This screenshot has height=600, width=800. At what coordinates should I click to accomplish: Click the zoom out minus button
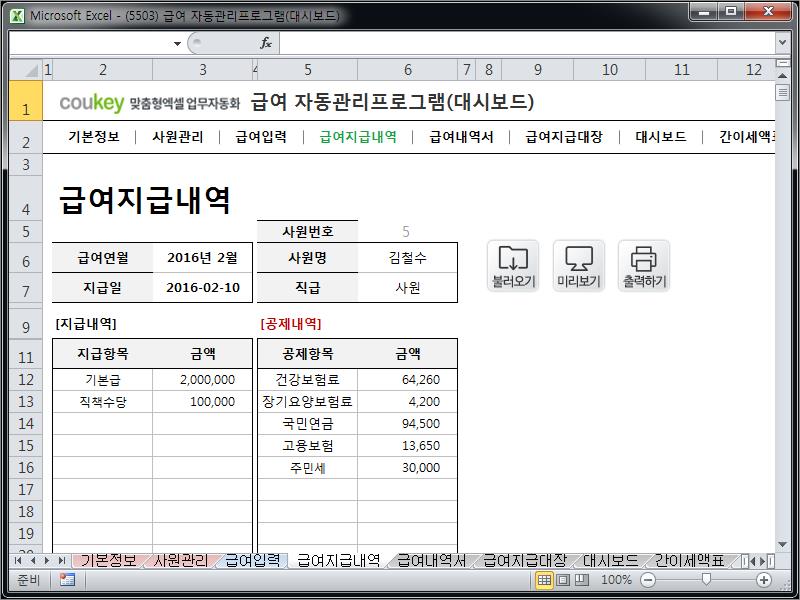[x=648, y=580]
